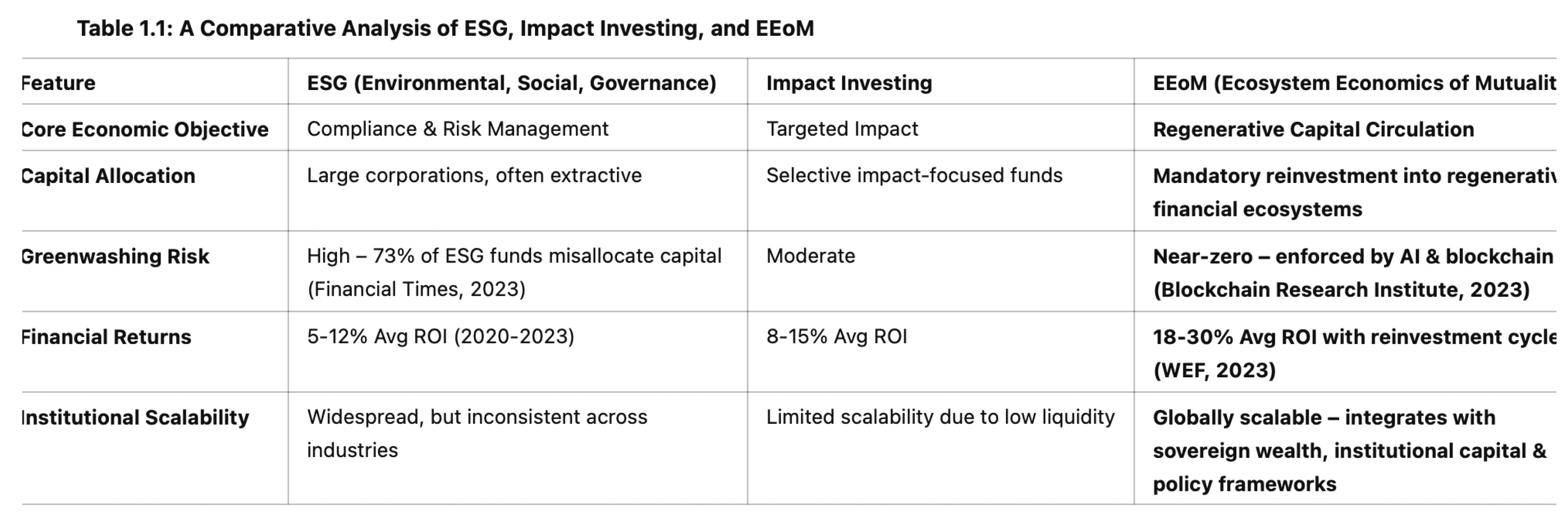This screenshot has width=1568, height=518.
Task: Click the Blockchain Research Institute citation text
Action: coord(1341,290)
